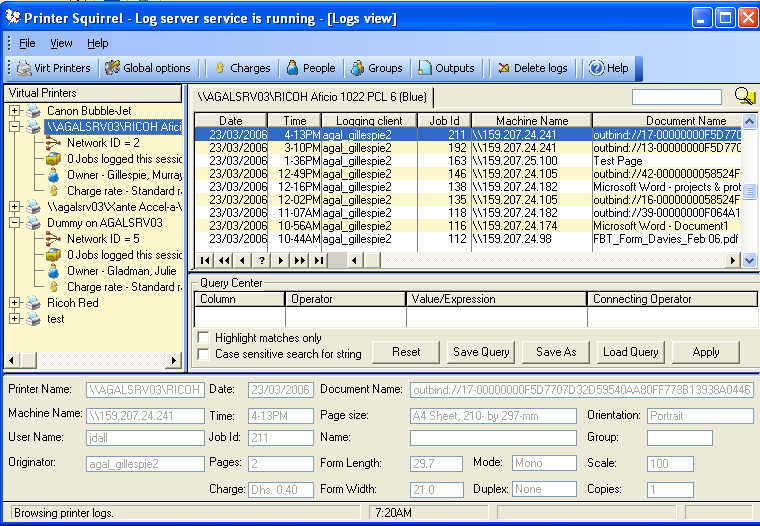Toggle Case sensitive search for string

(x=204, y=354)
